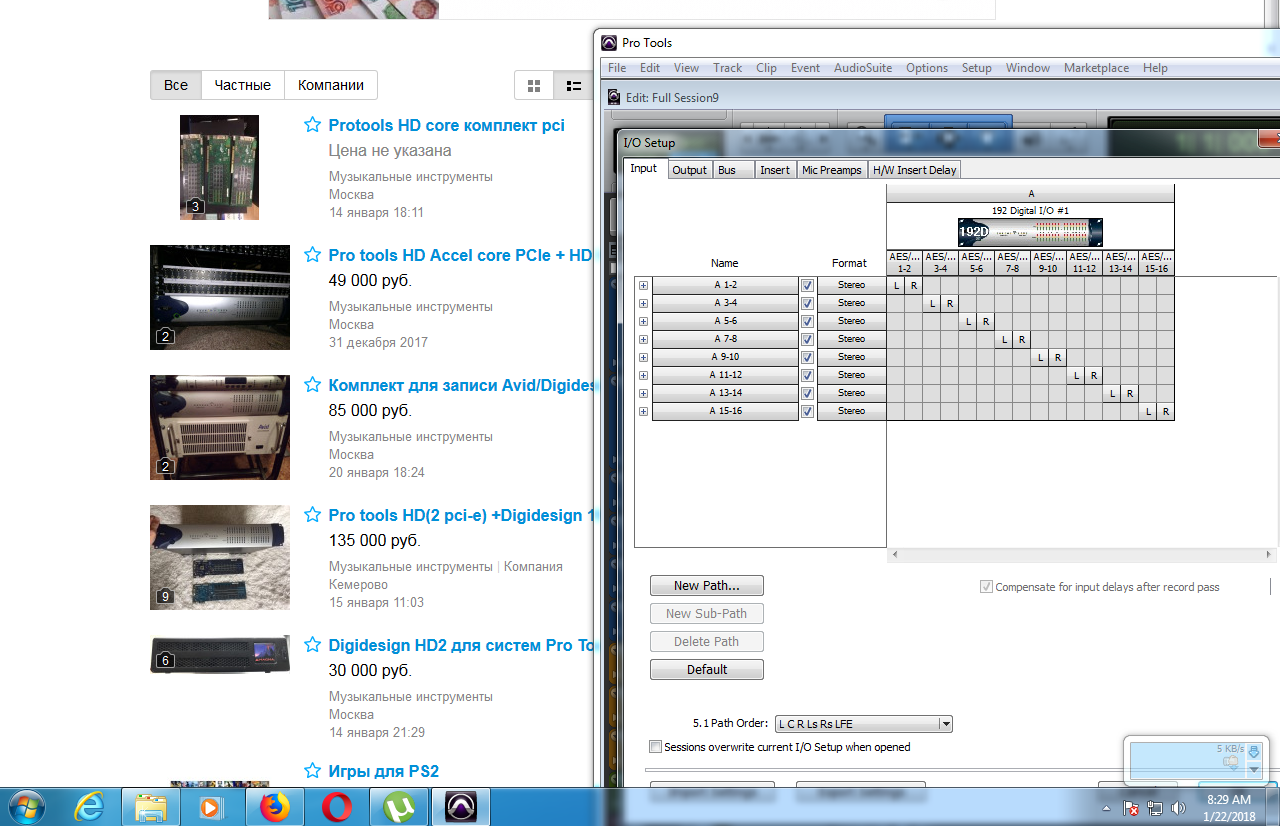The width and height of the screenshot is (1280, 826).
Task: Expand the A 3-4 path sub-paths
Action: 643,303
